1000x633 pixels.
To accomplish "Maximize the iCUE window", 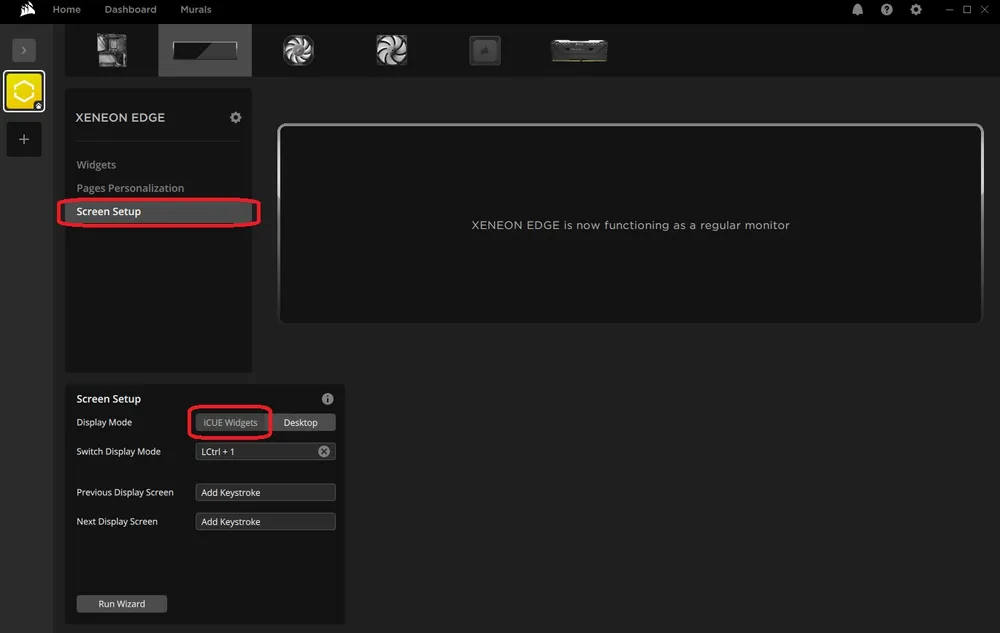I will (967, 10).
